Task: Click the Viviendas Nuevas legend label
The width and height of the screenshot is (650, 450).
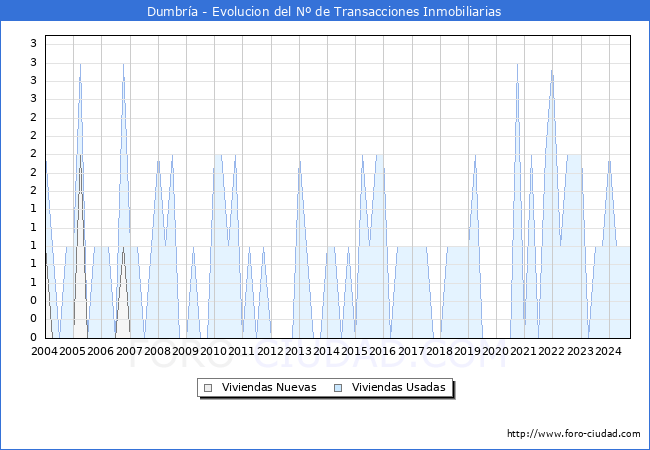Action: click(x=269, y=387)
